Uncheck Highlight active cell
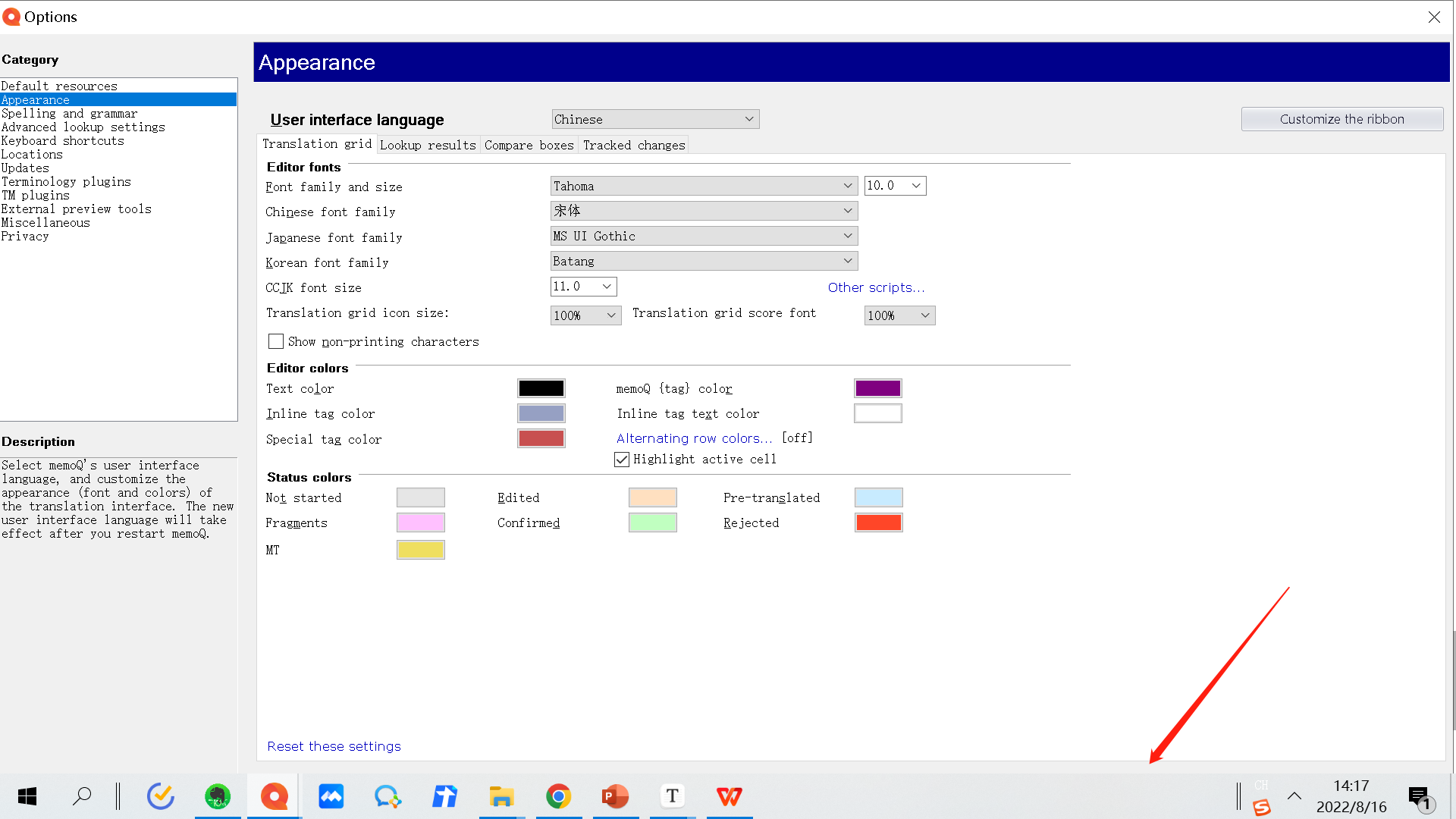This screenshot has height=819, width=1456. tap(622, 460)
